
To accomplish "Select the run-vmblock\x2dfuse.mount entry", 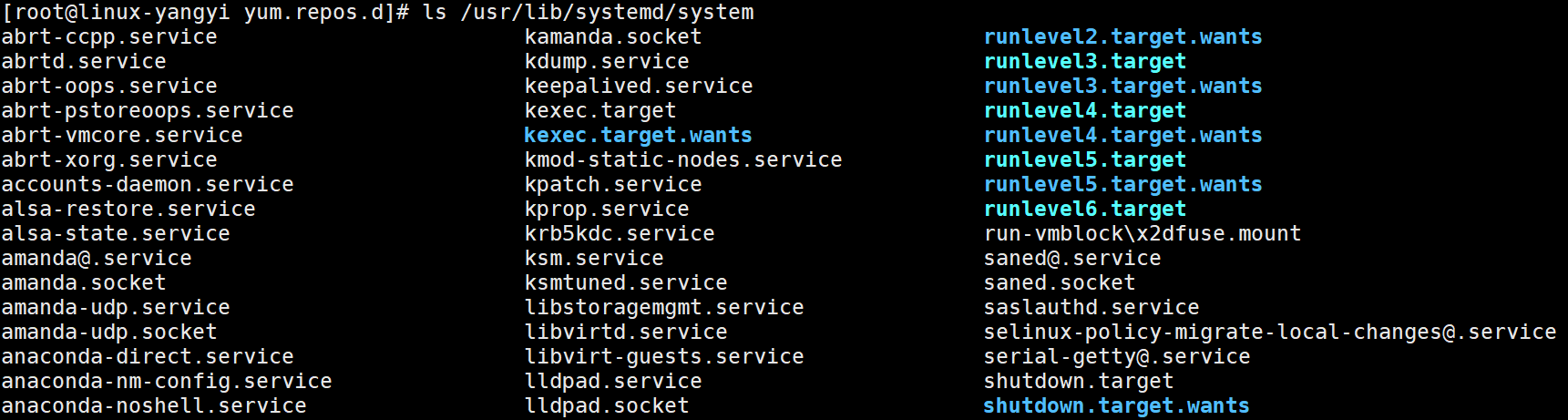I will 1142,234.
